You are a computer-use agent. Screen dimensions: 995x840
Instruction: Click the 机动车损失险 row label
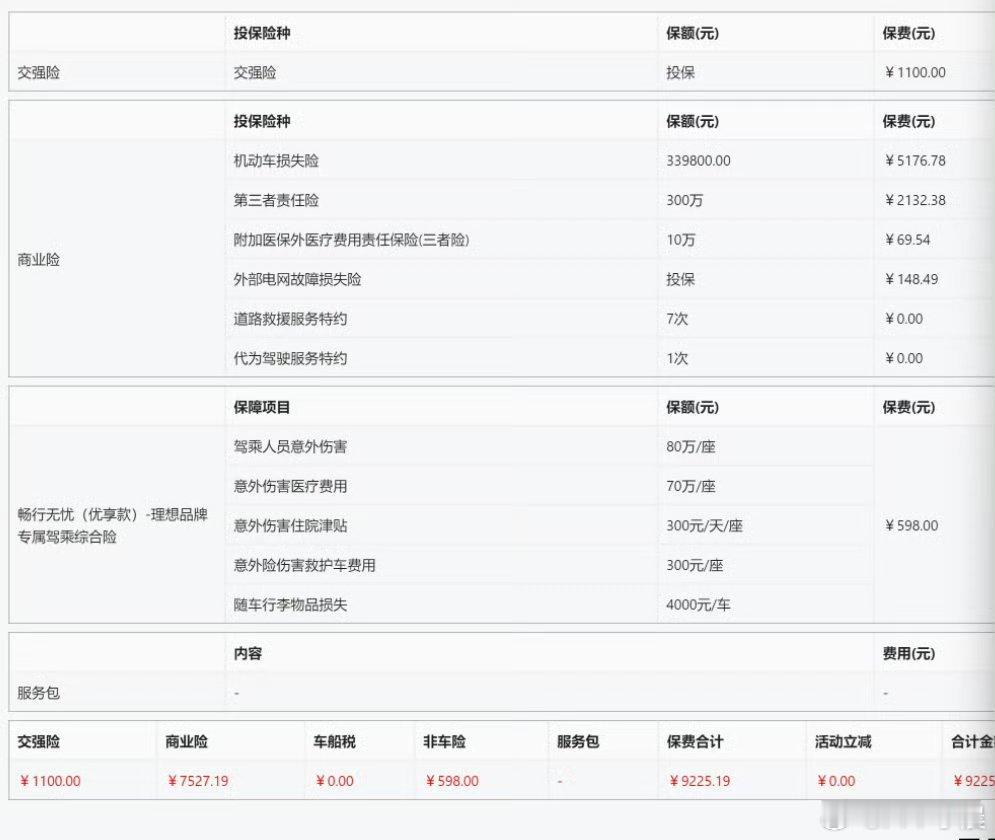(276, 161)
